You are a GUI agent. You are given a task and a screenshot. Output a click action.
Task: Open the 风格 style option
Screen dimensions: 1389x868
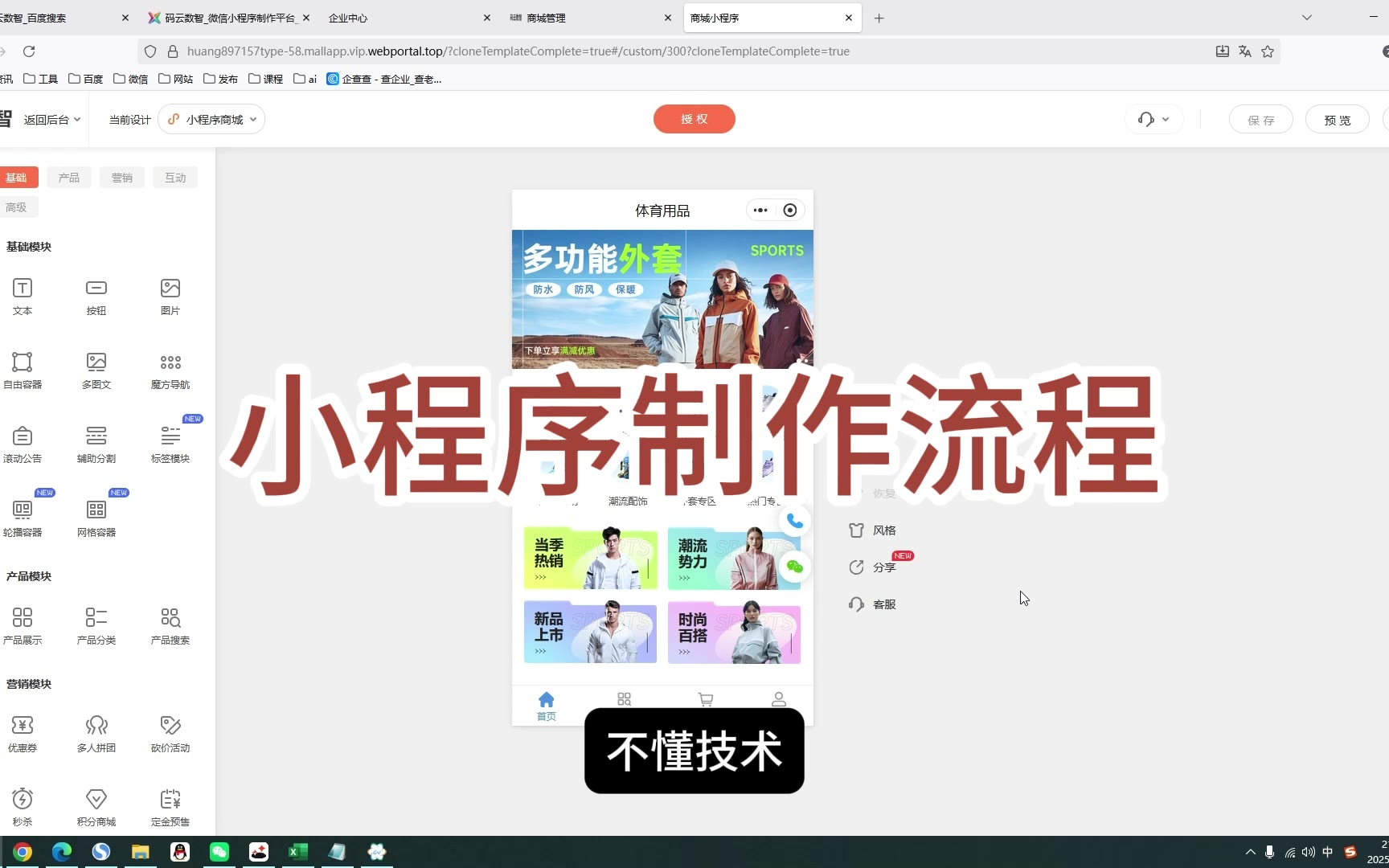pos(873,530)
